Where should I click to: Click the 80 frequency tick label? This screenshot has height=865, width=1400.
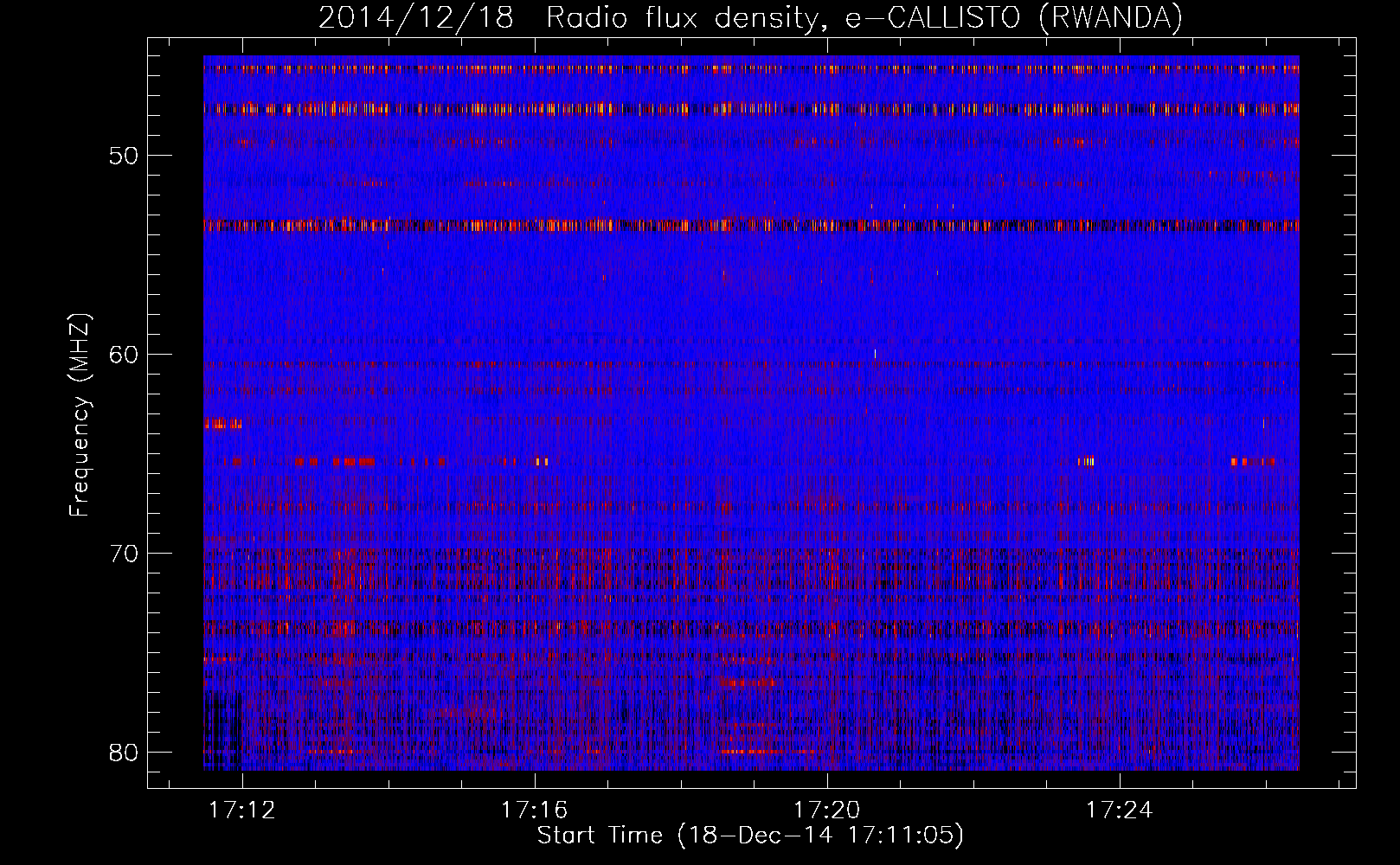click(125, 753)
